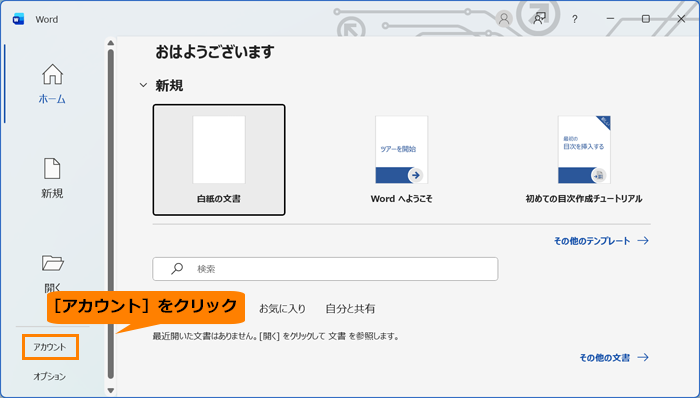The height and width of the screenshot is (398, 700).
Task: Switch to the お気に入り tab
Action: [x=282, y=308]
